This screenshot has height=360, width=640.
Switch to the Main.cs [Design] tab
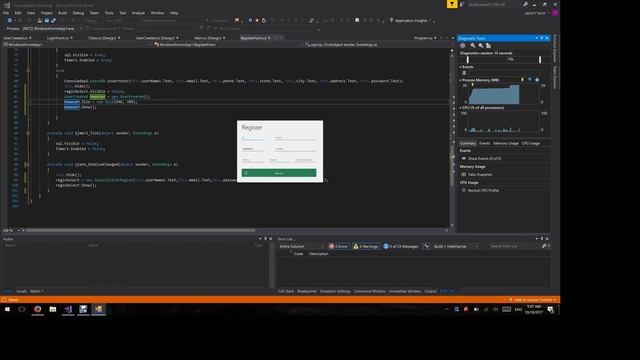coord(207,38)
